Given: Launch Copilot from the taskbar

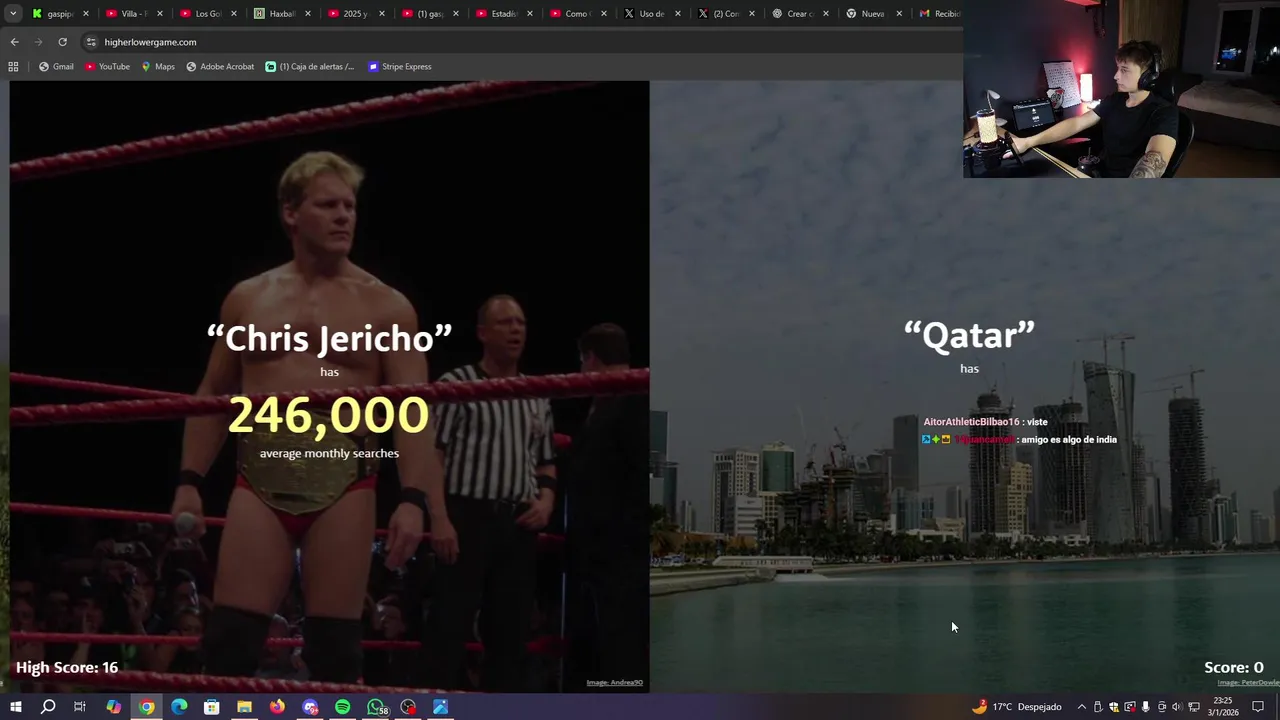Looking at the screenshot, I should pos(113,707).
